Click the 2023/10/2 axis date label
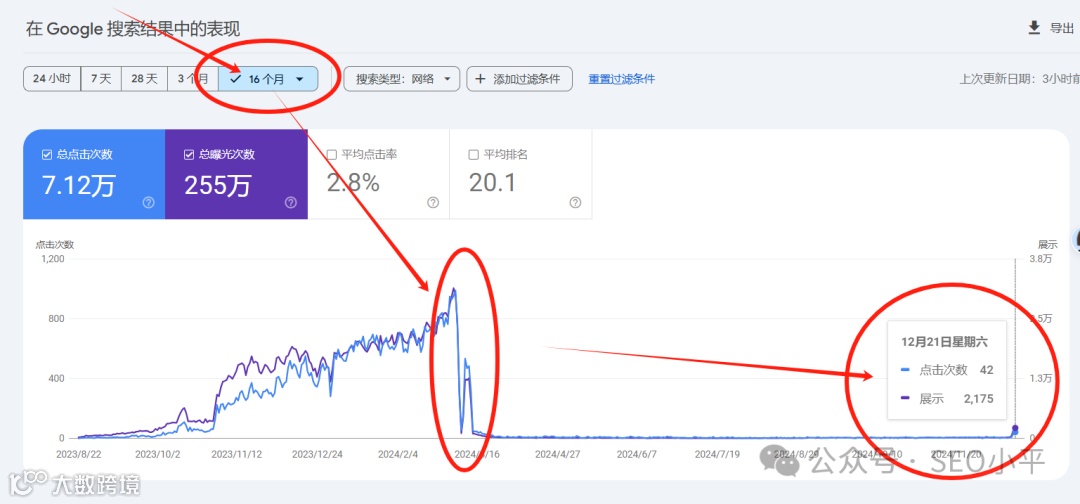This screenshot has width=1080, height=504. (158, 454)
